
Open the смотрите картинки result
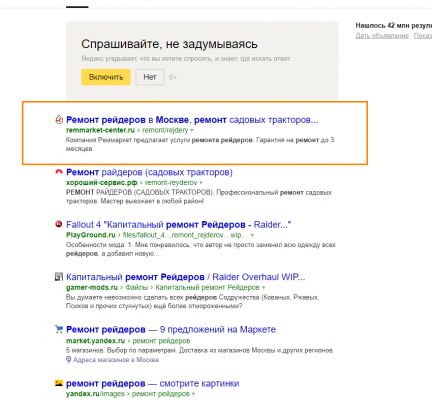(x=153, y=383)
